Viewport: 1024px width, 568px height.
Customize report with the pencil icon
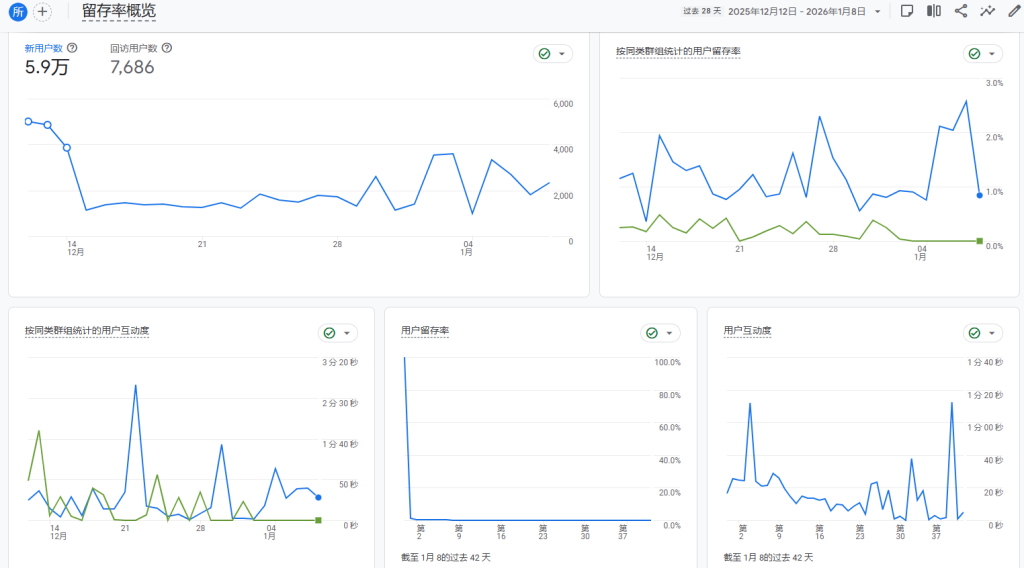click(1013, 11)
